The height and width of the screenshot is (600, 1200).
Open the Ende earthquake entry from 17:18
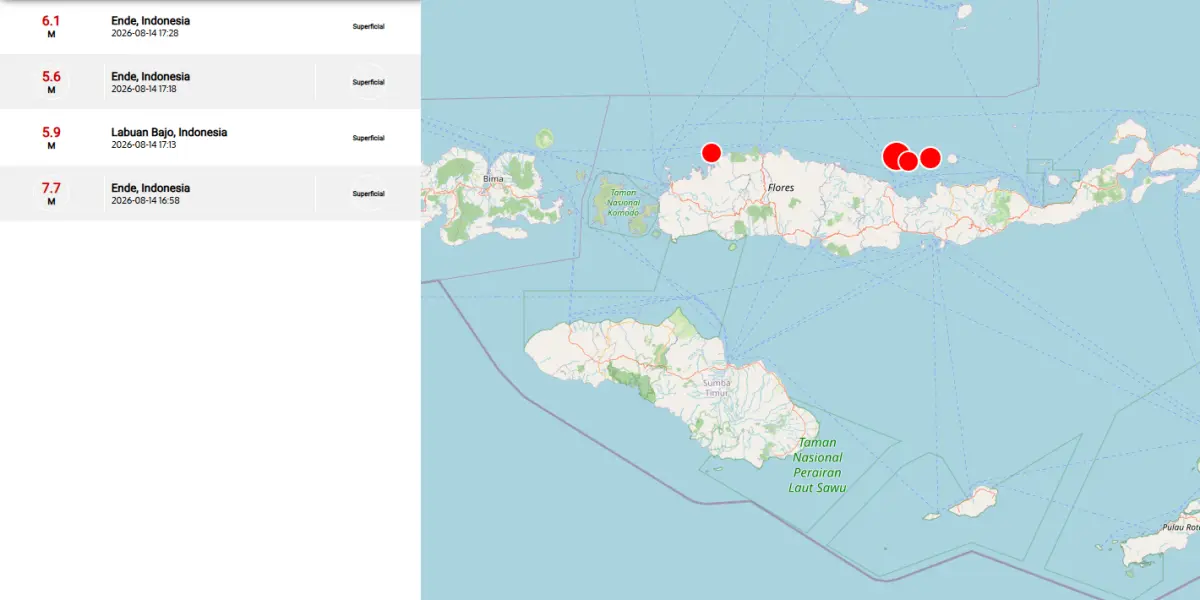pyautogui.click(x=210, y=82)
